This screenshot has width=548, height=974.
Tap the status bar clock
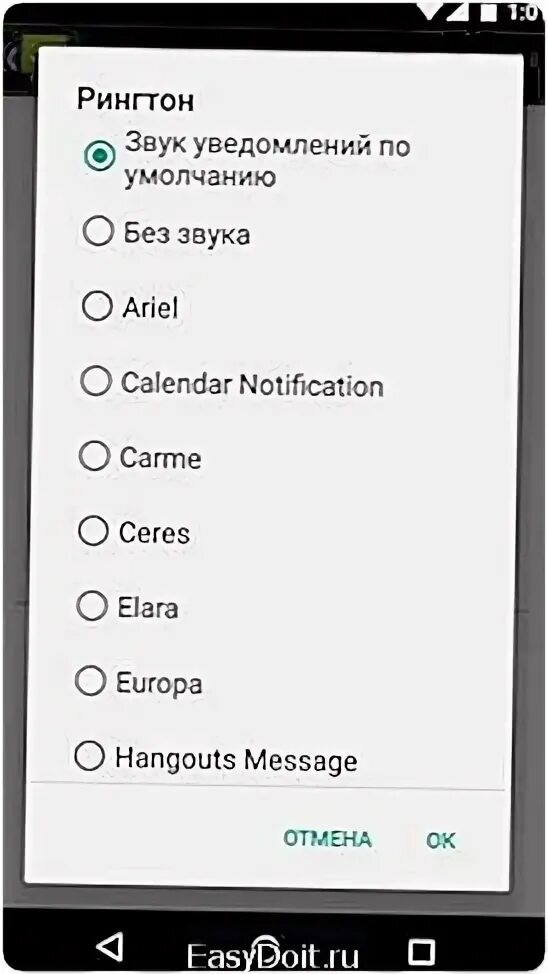click(x=524, y=12)
